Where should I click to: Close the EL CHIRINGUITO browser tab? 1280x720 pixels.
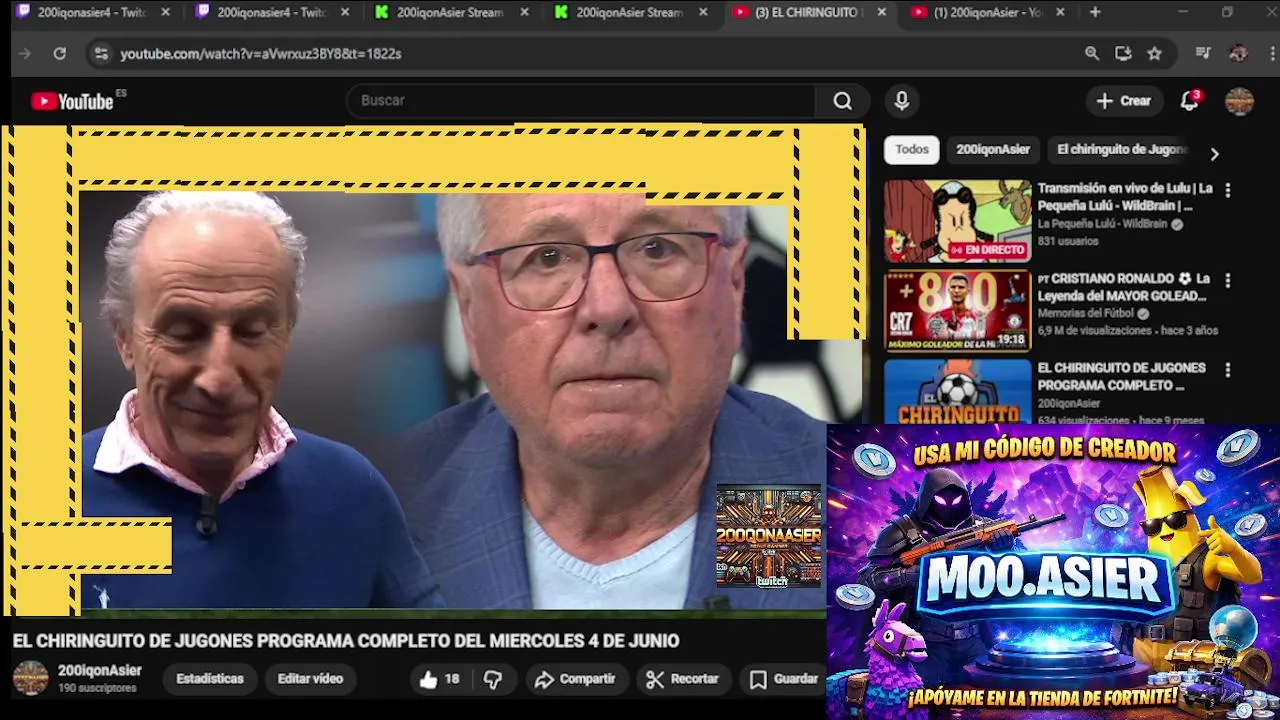click(881, 12)
